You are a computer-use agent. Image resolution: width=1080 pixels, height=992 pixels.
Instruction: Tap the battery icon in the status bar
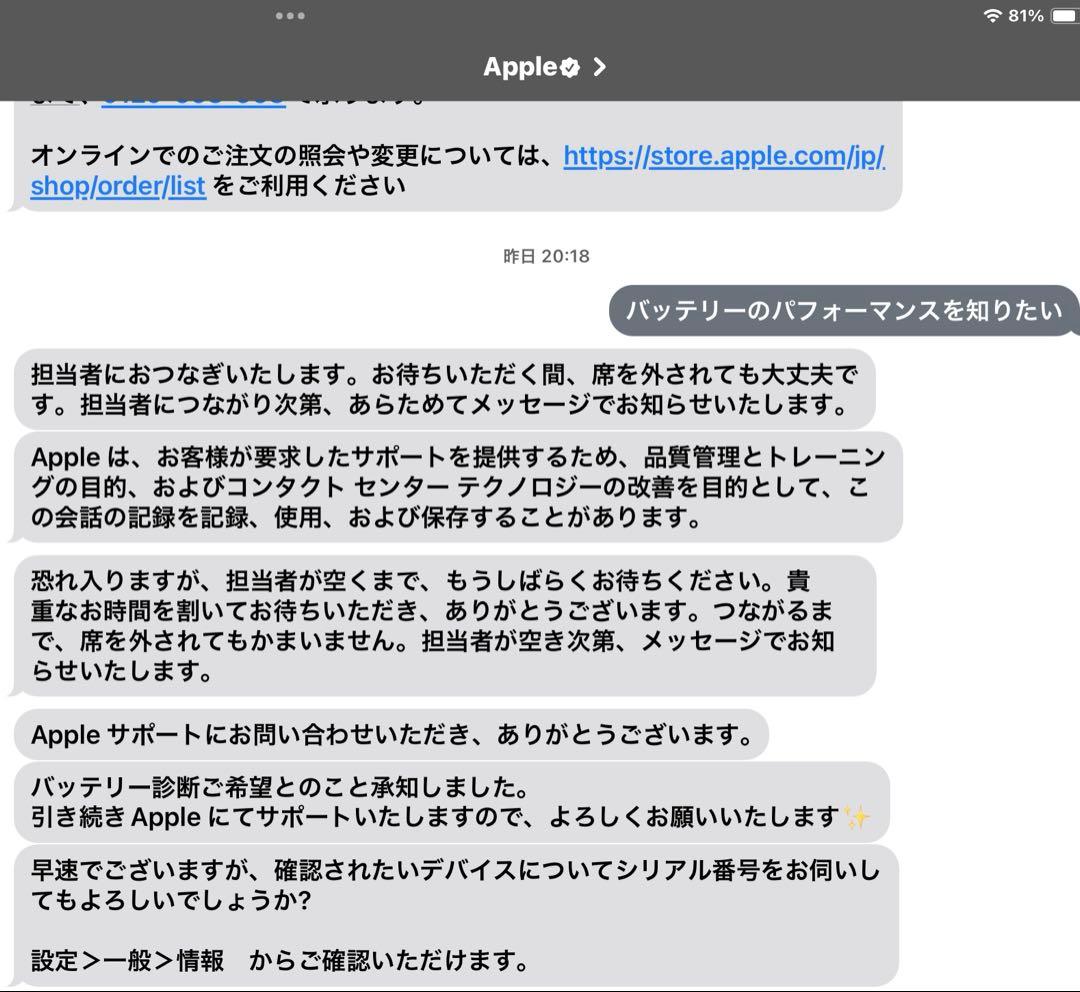click(1064, 16)
